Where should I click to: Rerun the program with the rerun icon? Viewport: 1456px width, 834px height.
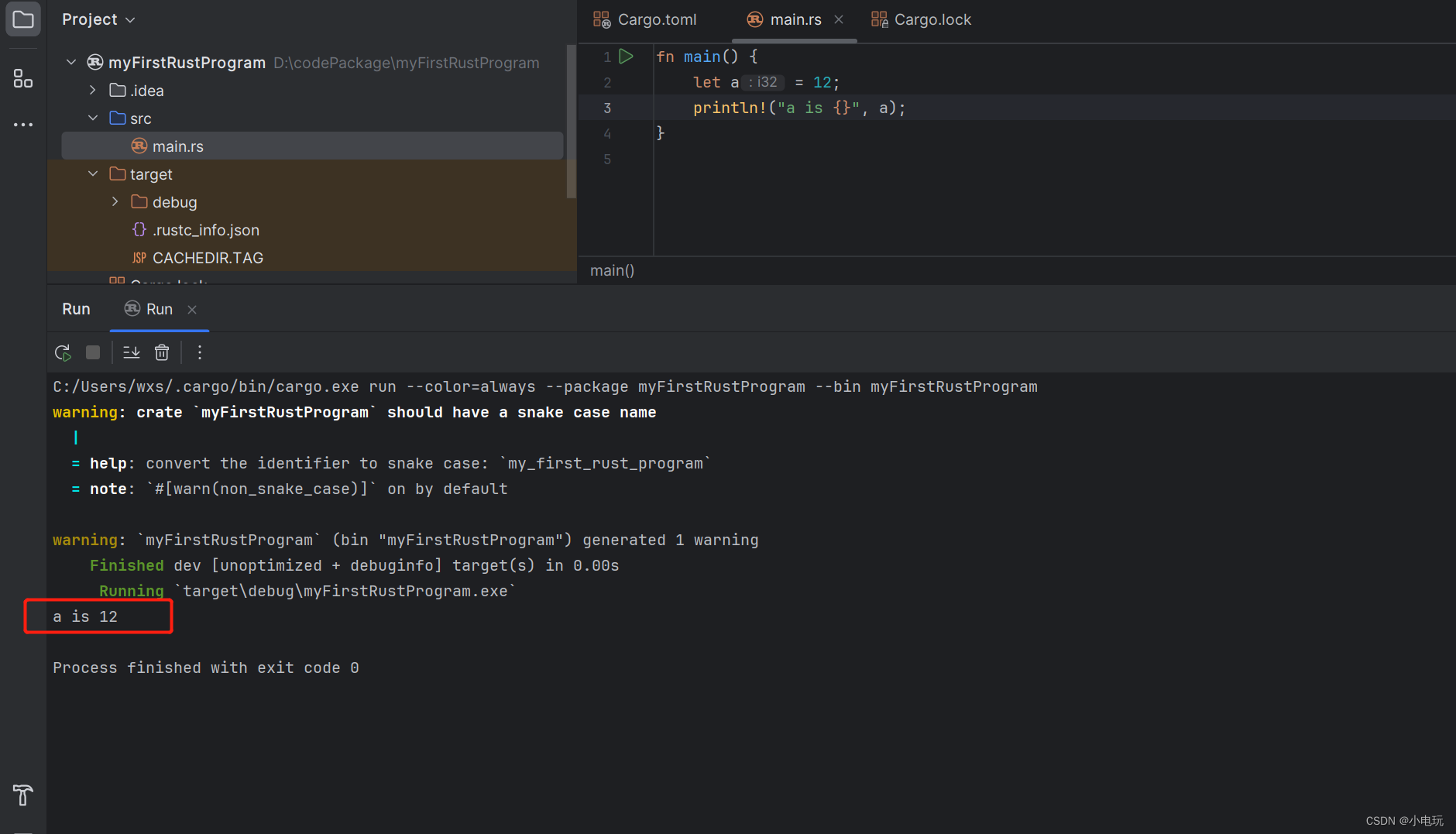click(63, 353)
